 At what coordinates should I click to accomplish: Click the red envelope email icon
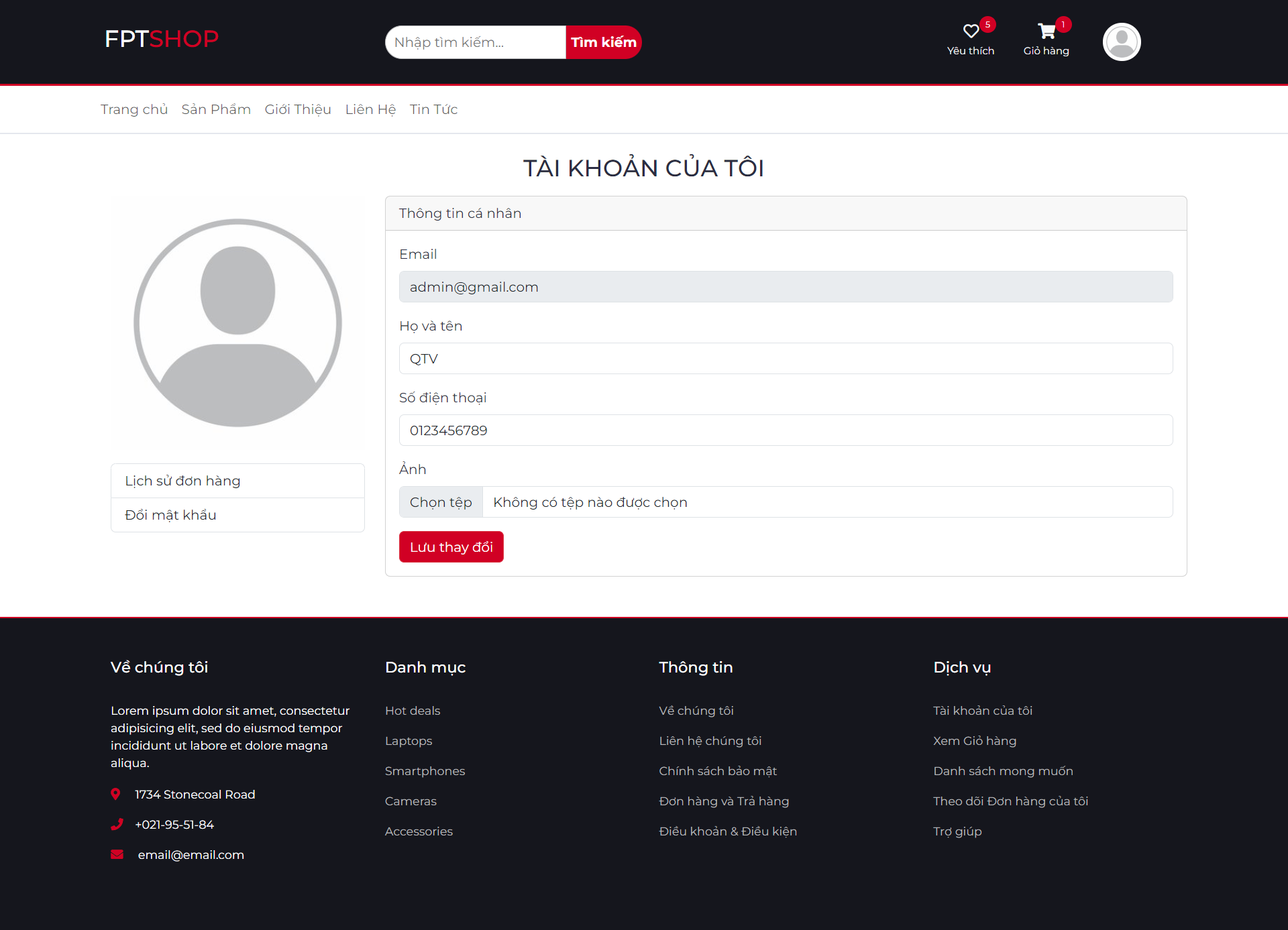(117, 854)
